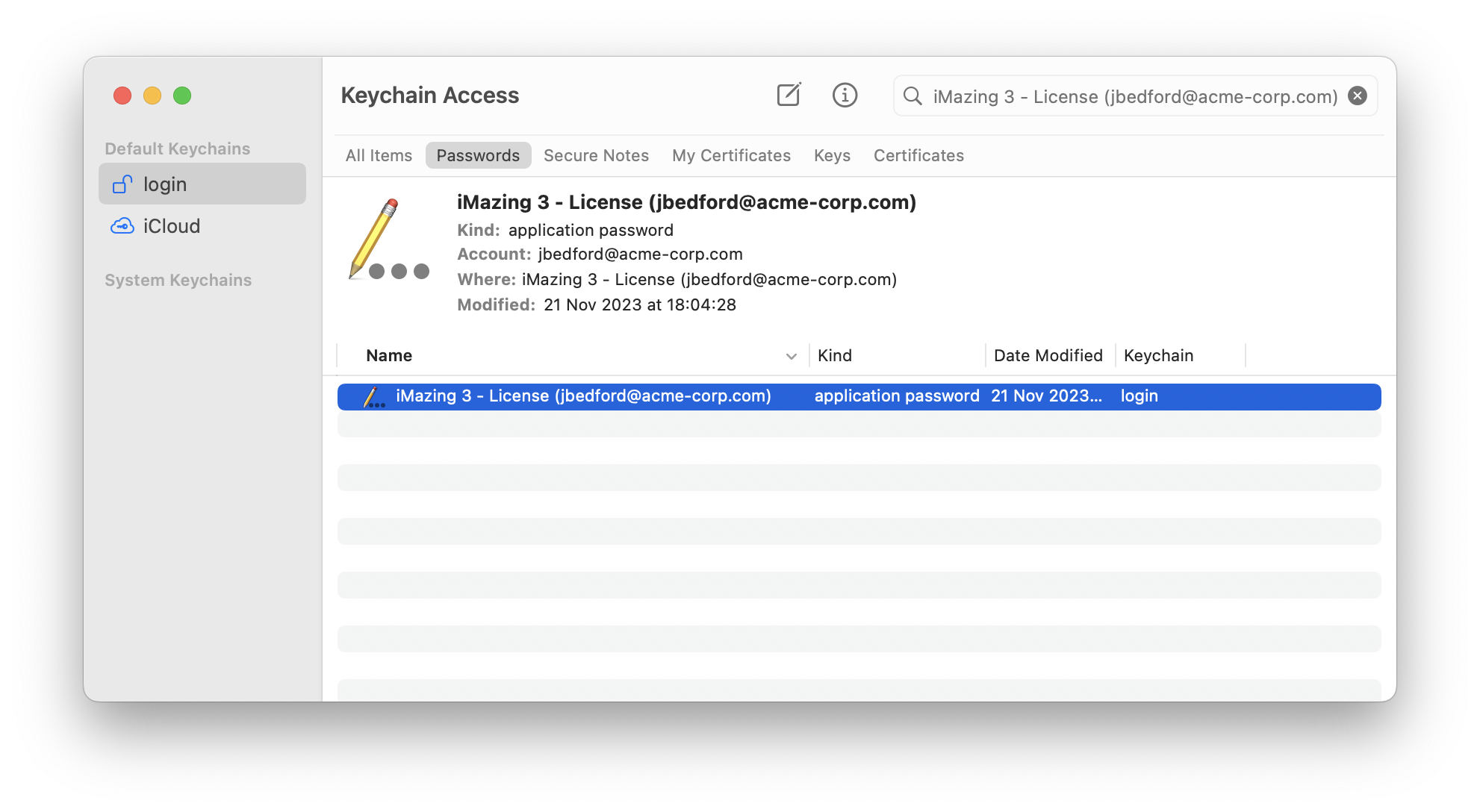Viewport: 1480px width, 812px height.
Task: Select the iCloud keychain in sidebar
Action: [x=202, y=225]
